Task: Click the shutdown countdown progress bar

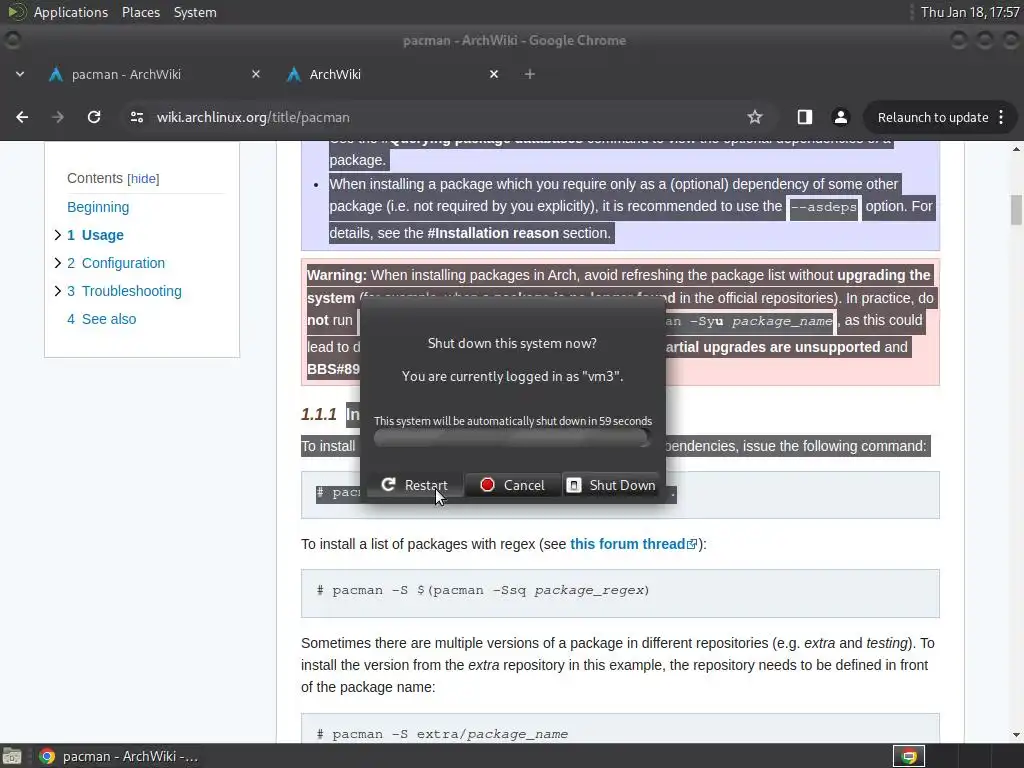Action: click(513, 438)
